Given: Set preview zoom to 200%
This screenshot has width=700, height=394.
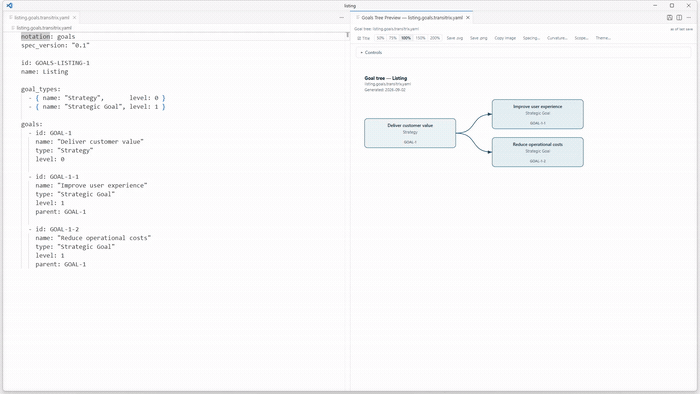Looking at the screenshot, I should point(435,38).
